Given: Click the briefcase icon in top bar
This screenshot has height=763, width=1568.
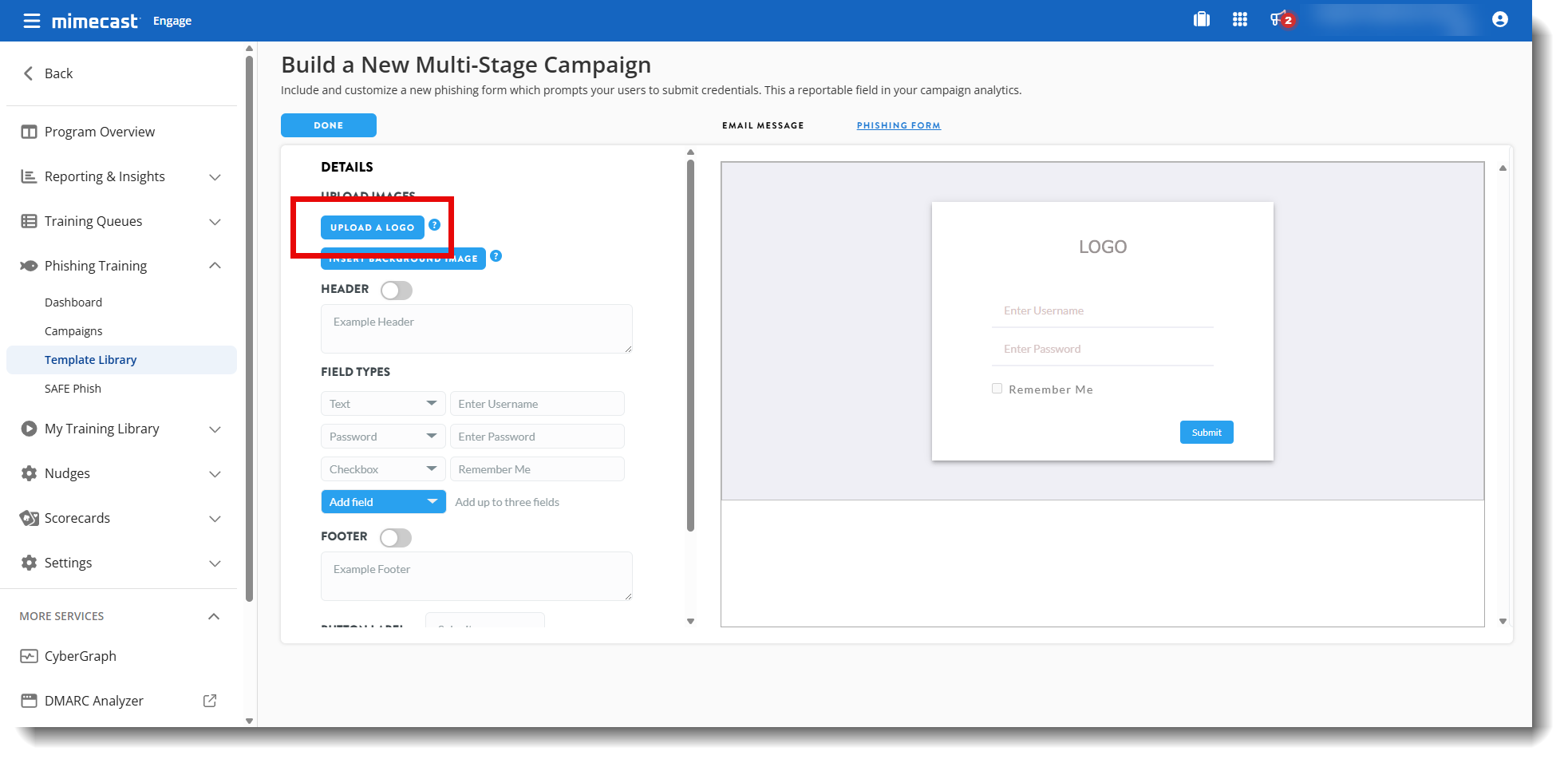Looking at the screenshot, I should 1201,20.
